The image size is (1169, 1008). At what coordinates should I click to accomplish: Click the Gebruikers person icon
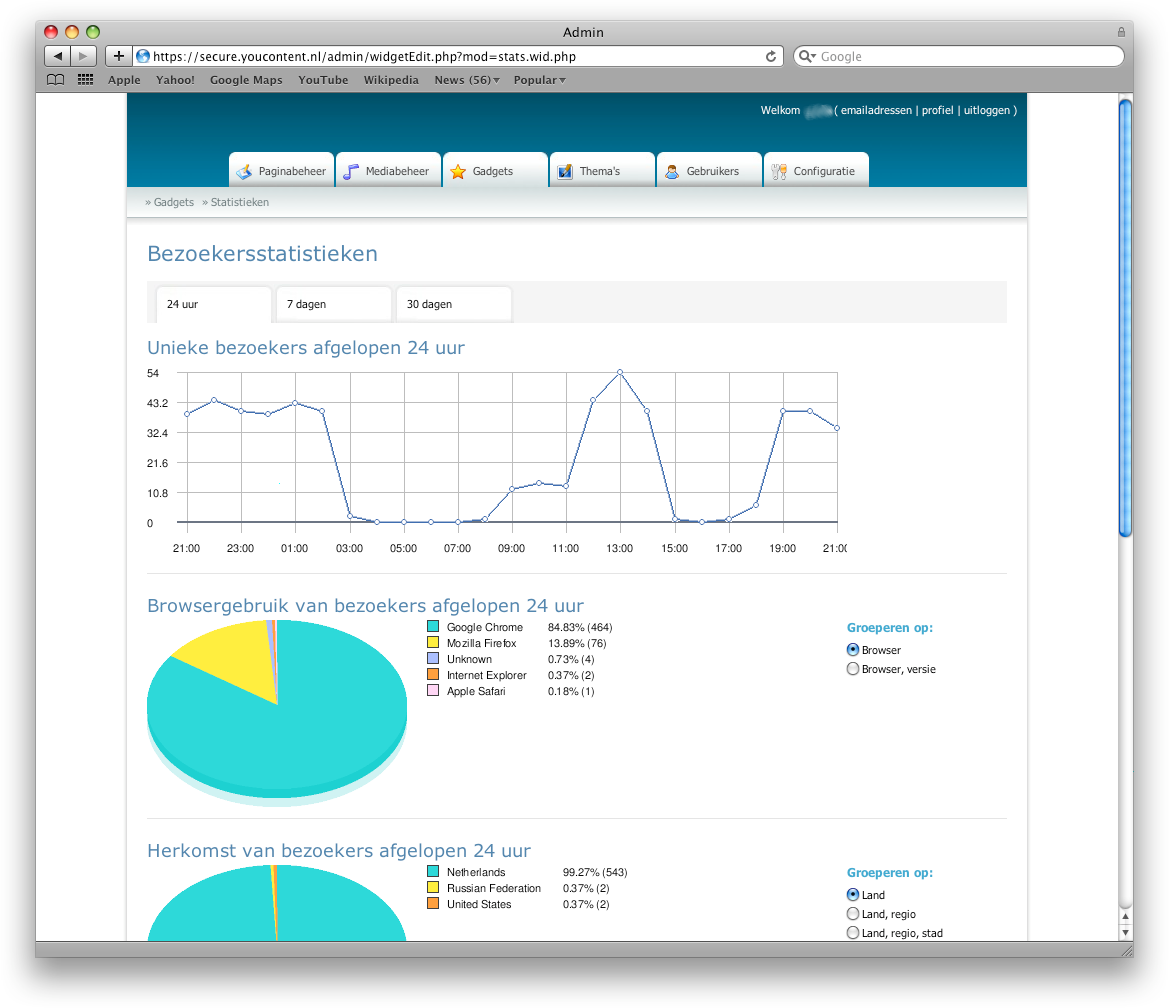(672, 172)
